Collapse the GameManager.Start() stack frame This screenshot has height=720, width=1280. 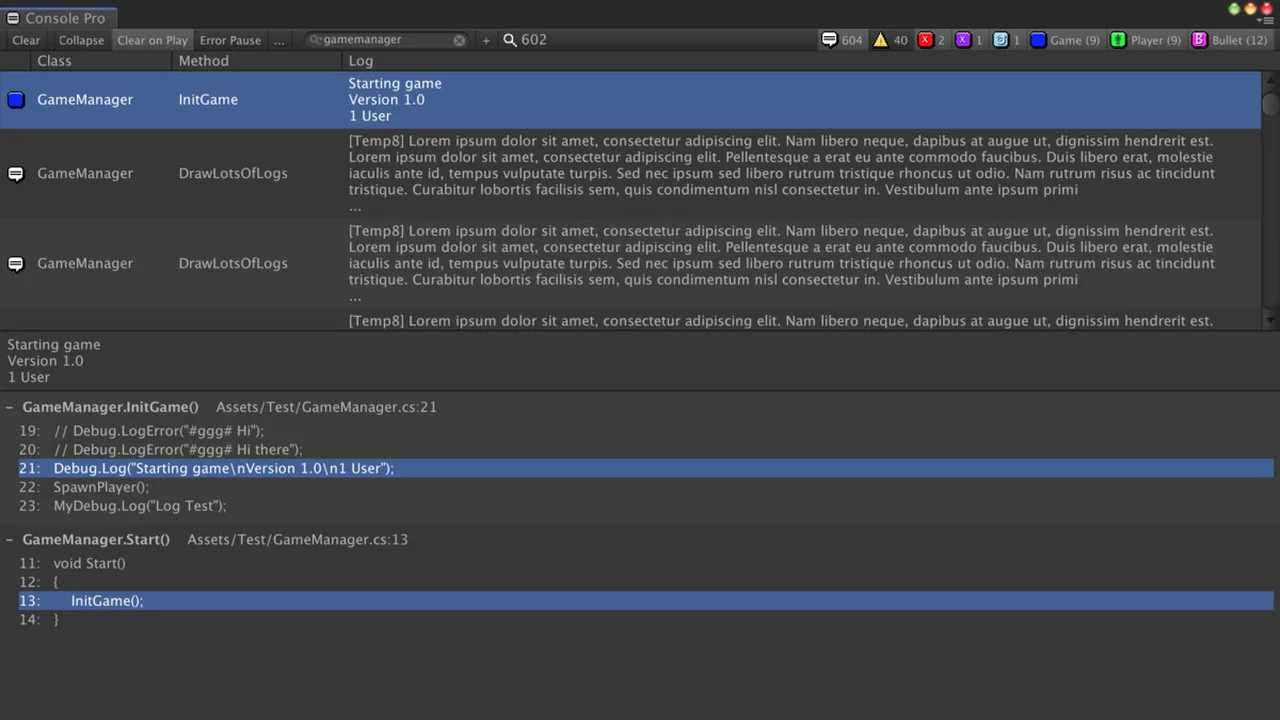click(x=10, y=539)
